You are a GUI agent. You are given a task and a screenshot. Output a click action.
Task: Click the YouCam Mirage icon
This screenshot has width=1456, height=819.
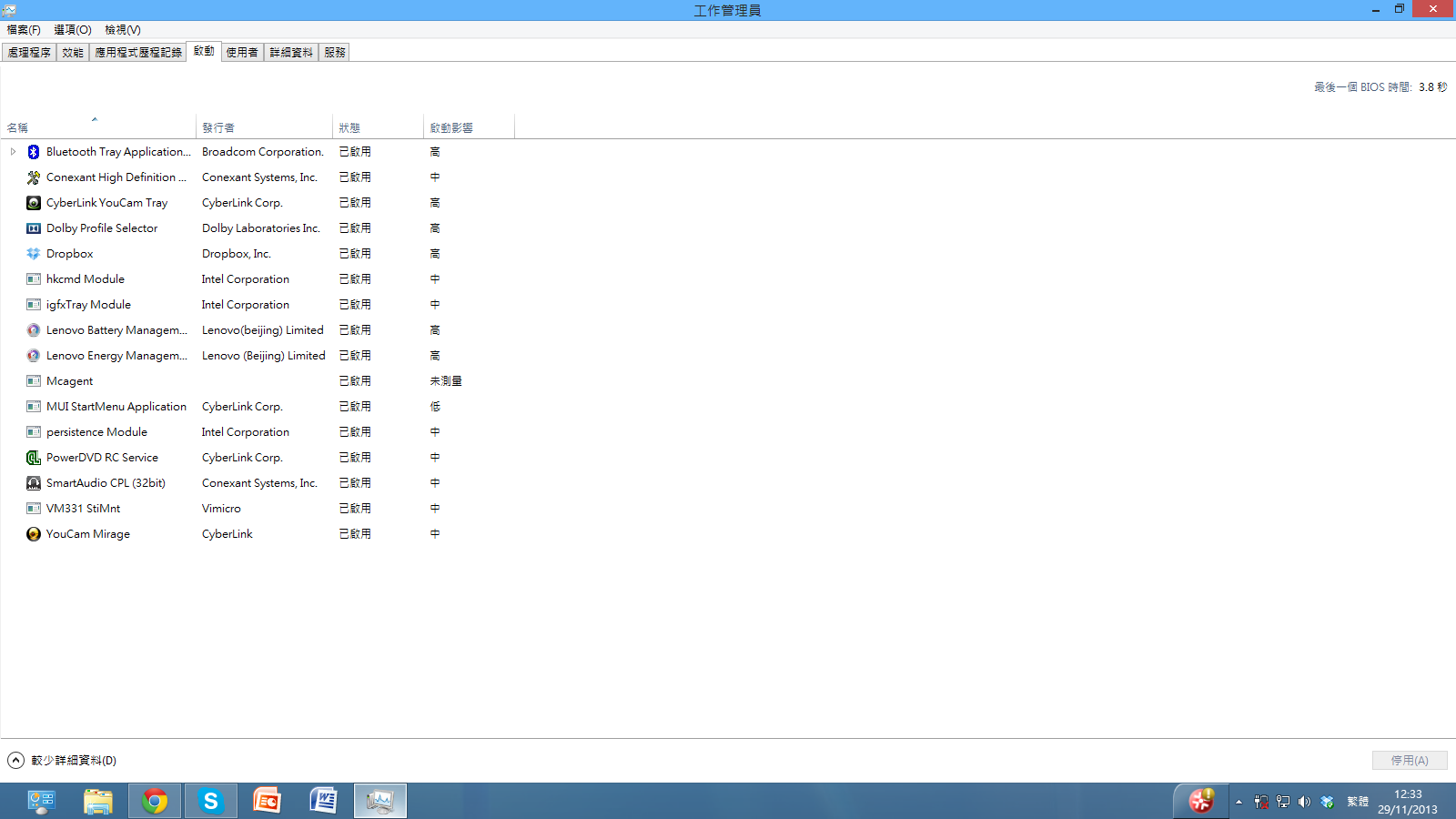(34, 534)
